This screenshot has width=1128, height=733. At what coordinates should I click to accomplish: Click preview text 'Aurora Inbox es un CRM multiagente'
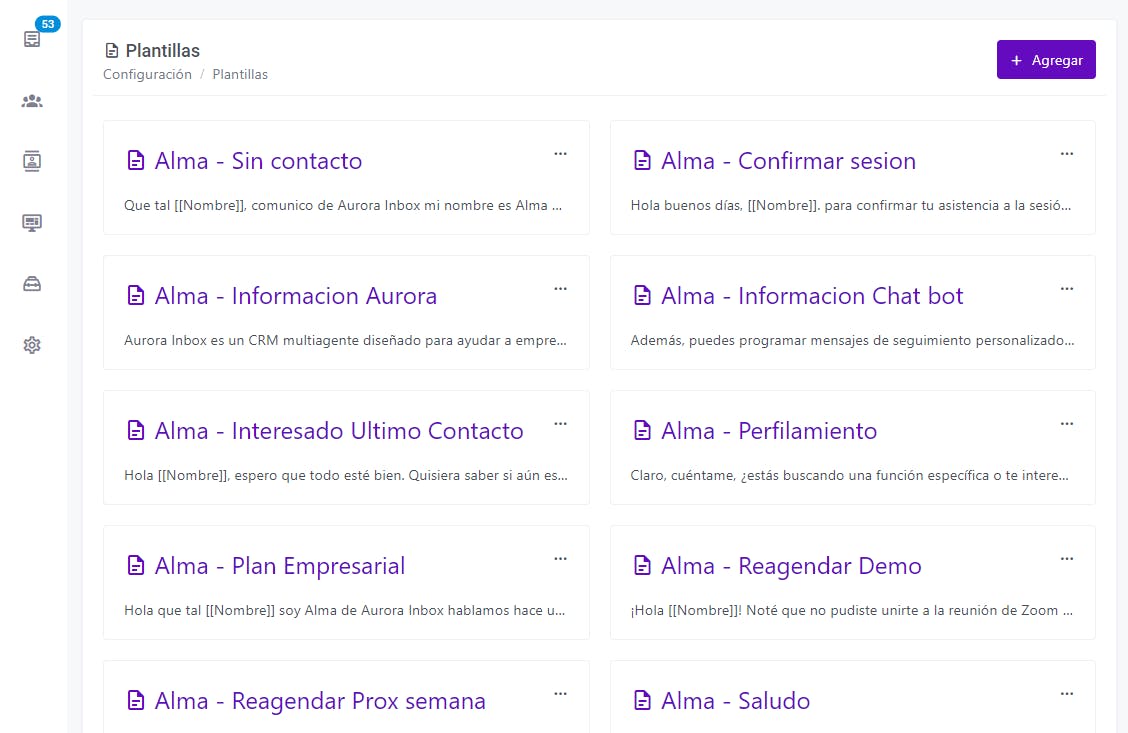345,340
